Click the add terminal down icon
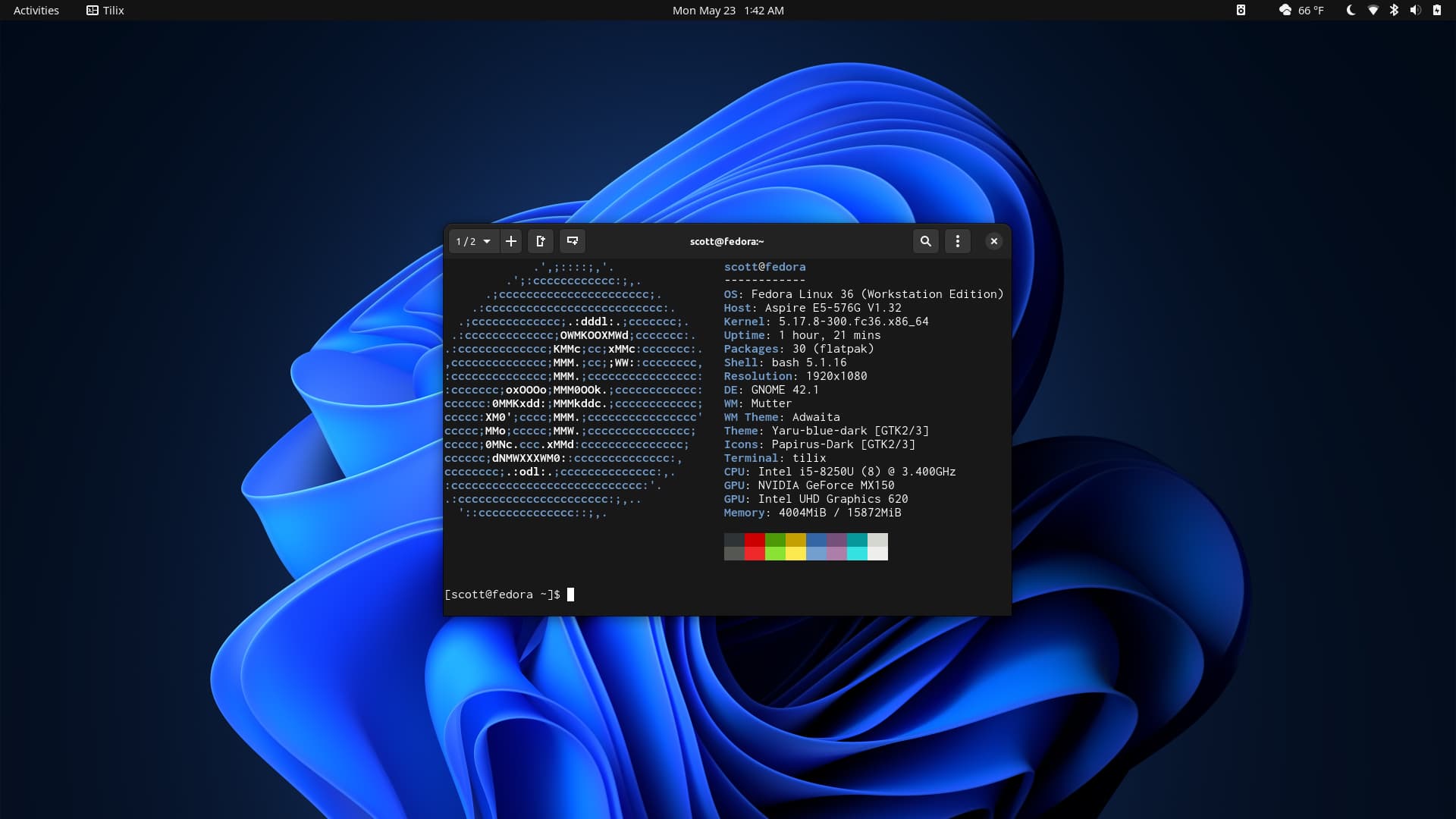The image size is (1456, 819). point(573,241)
